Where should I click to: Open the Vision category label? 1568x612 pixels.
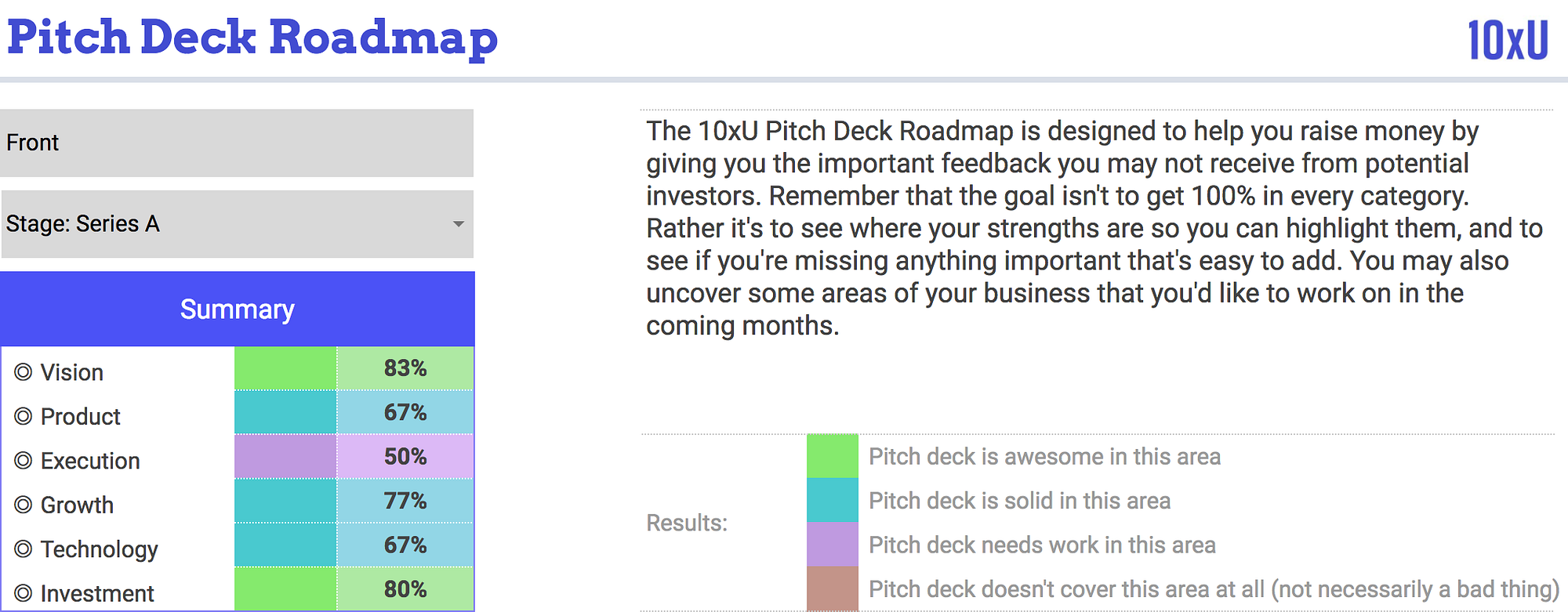[72, 372]
